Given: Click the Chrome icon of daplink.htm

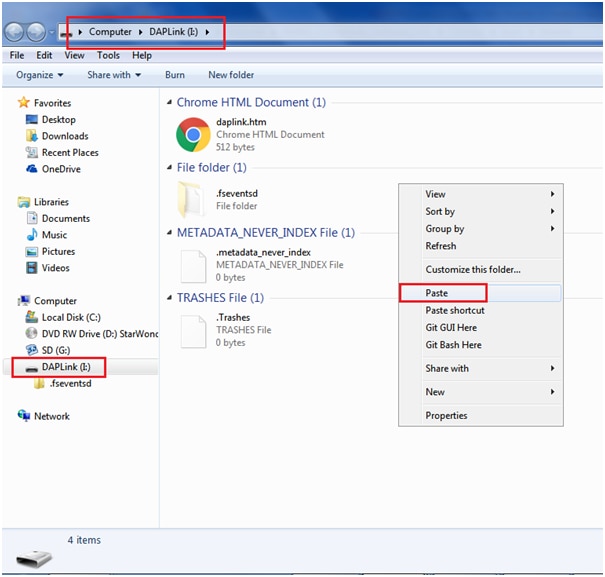Looking at the screenshot, I should (193, 134).
